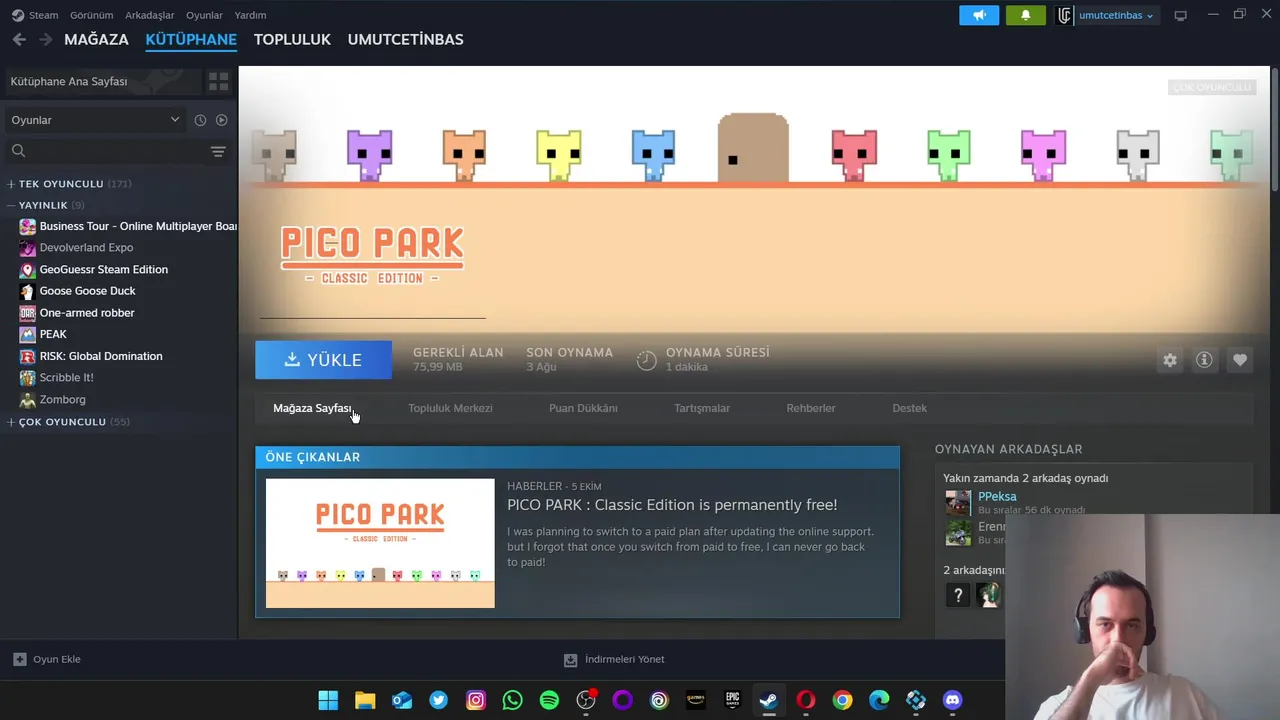The width and height of the screenshot is (1280, 720).
Task: Open the Big Picture mode monitor icon
Action: point(1180,15)
